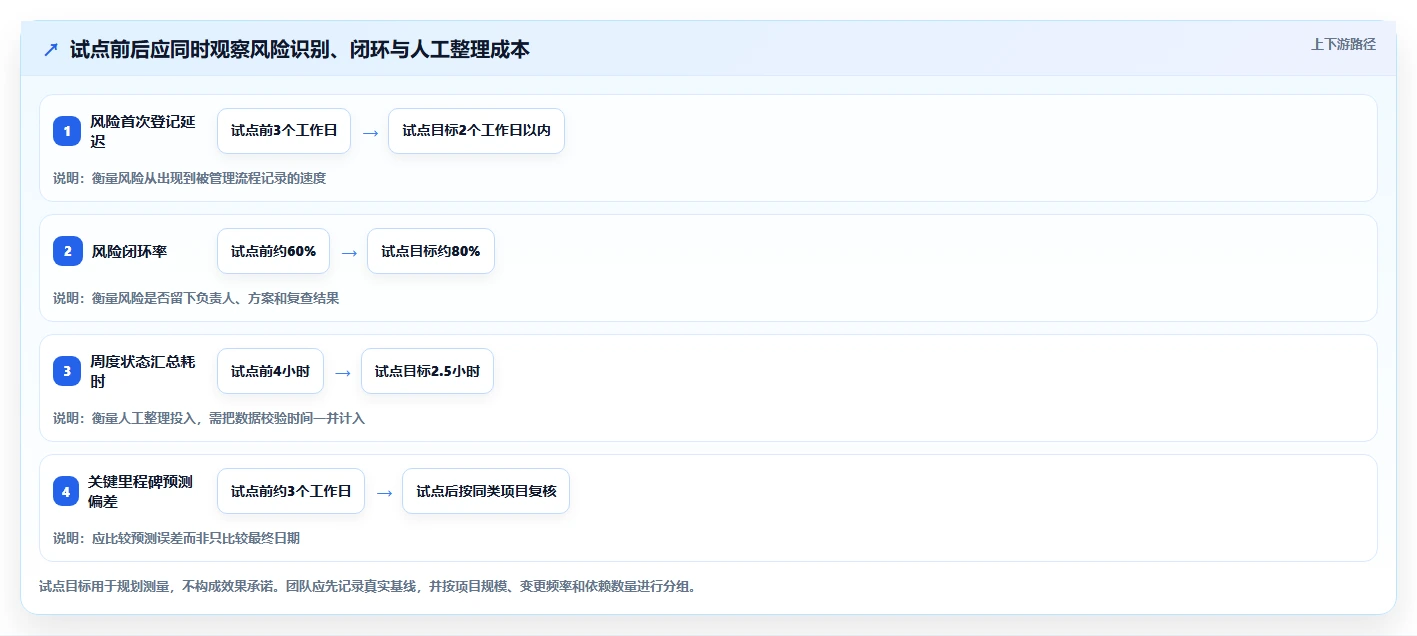Click the number 3 badge for 周度状态汇总耗时
This screenshot has height=636, width=1417.
pyautogui.click(x=67, y=371)
